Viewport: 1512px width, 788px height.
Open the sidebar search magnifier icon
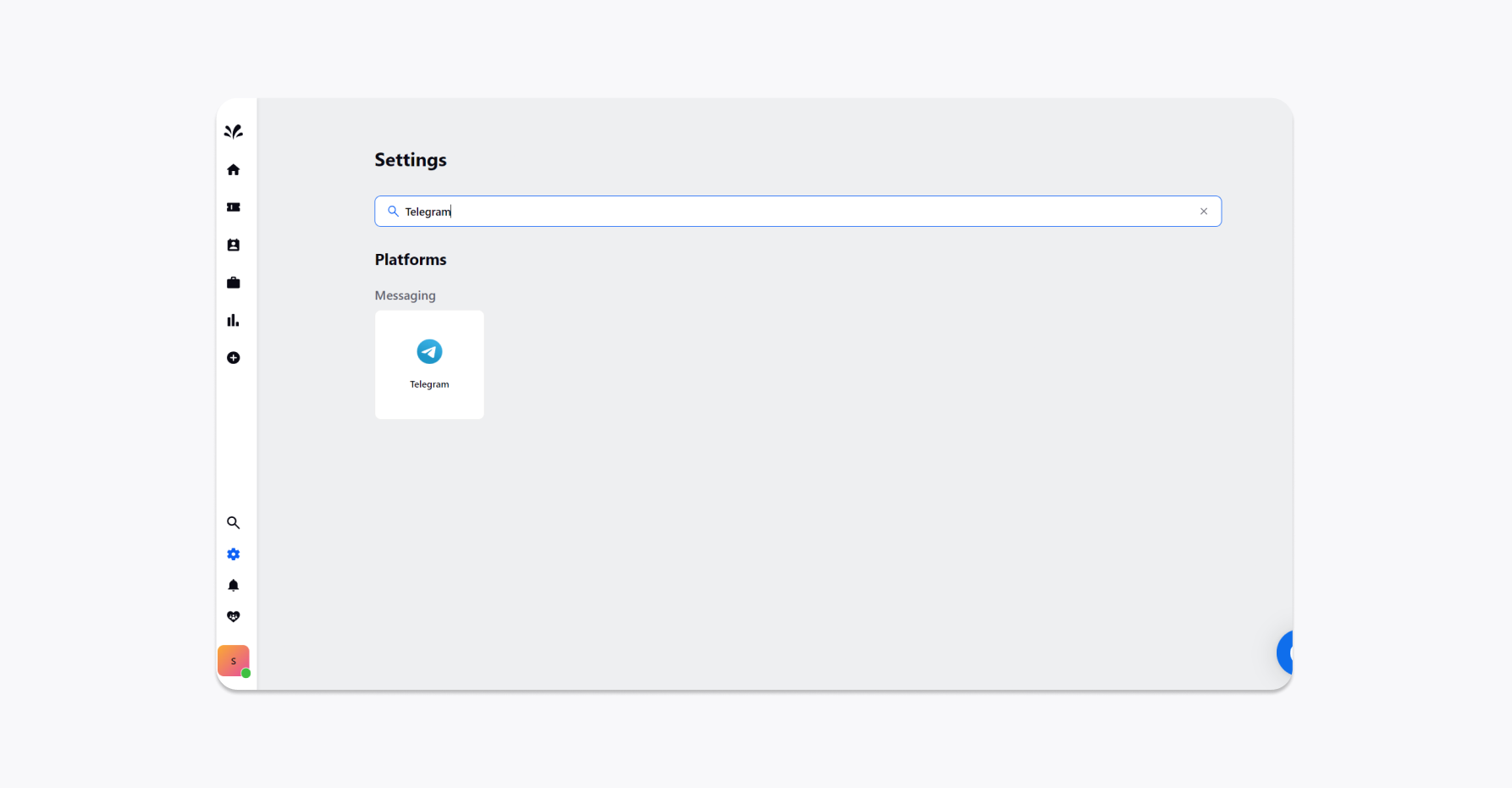pos(234,523)
